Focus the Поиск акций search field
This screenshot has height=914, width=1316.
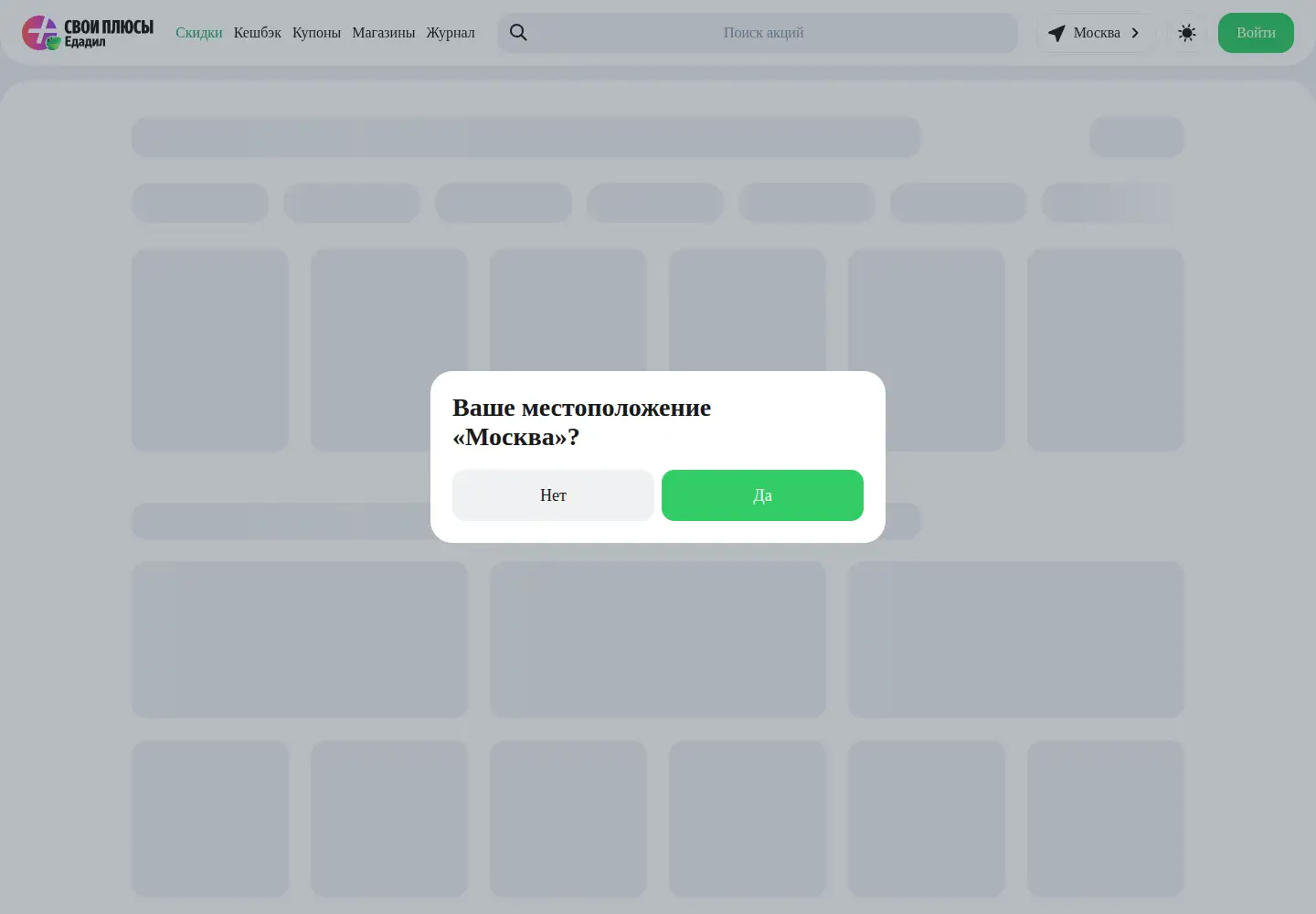point(758,33)
